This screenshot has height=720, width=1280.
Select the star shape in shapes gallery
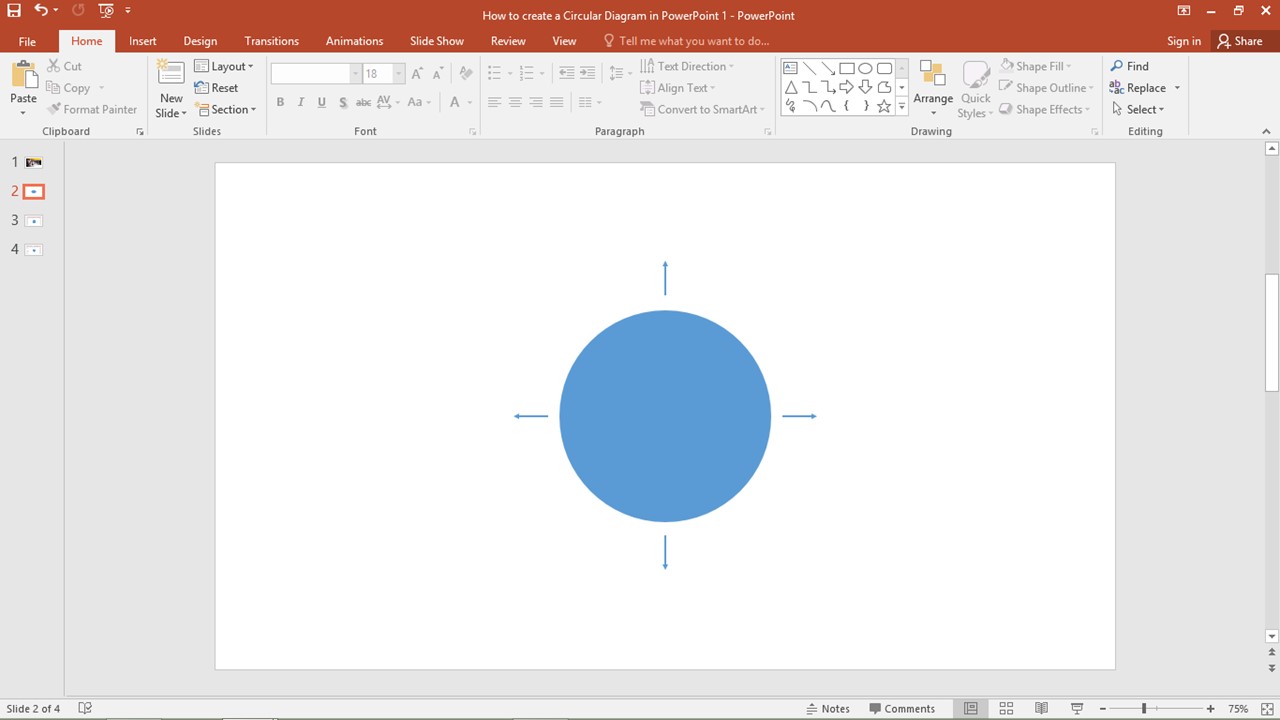(x=884, y=106)
